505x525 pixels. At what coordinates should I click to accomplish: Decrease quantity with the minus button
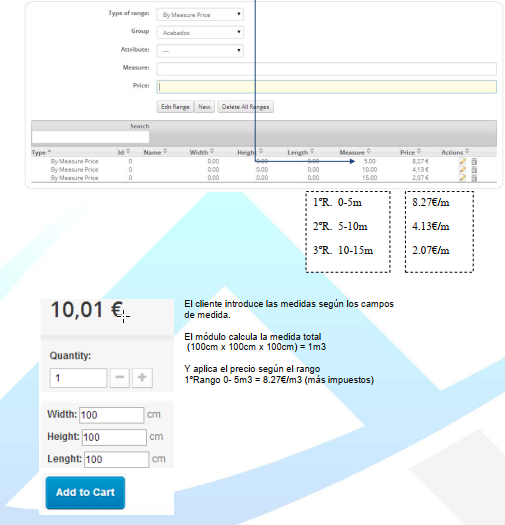120,378
